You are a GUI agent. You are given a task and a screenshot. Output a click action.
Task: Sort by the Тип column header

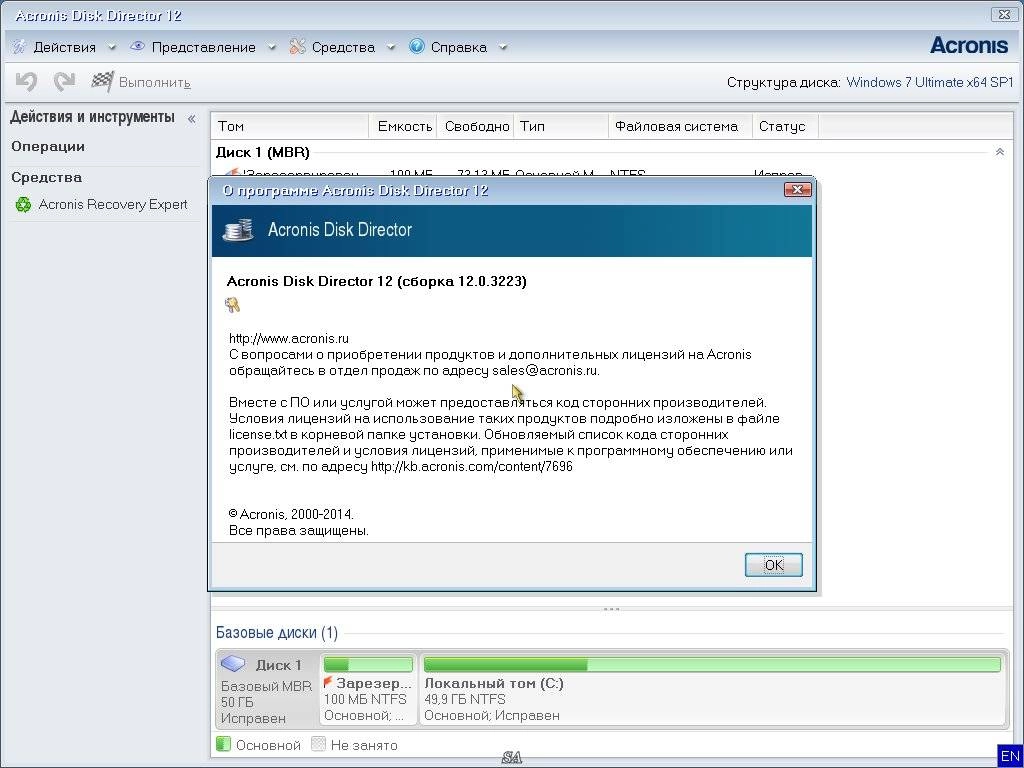[x=561, y=126]
